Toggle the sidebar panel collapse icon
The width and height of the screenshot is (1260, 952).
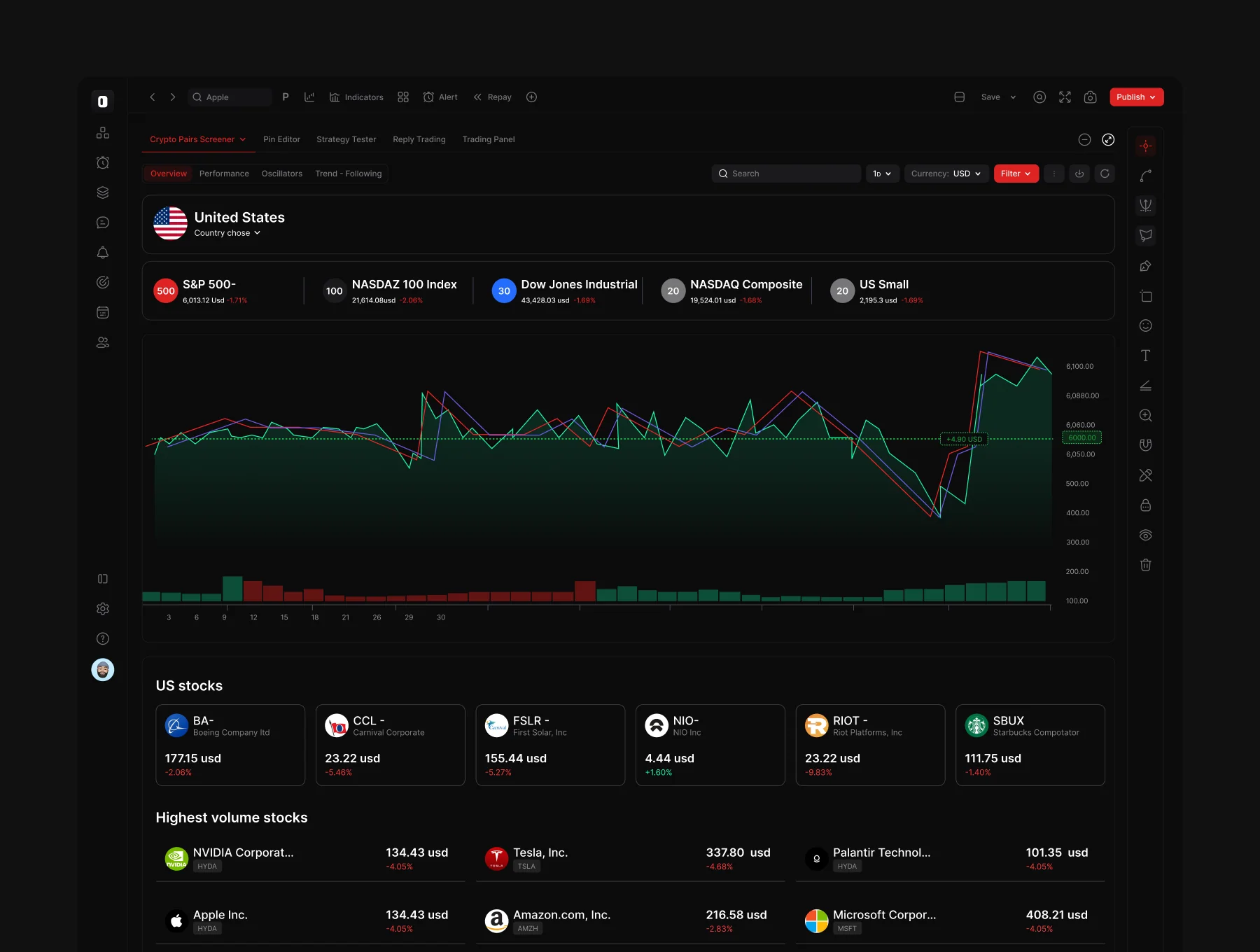point(103,579)
